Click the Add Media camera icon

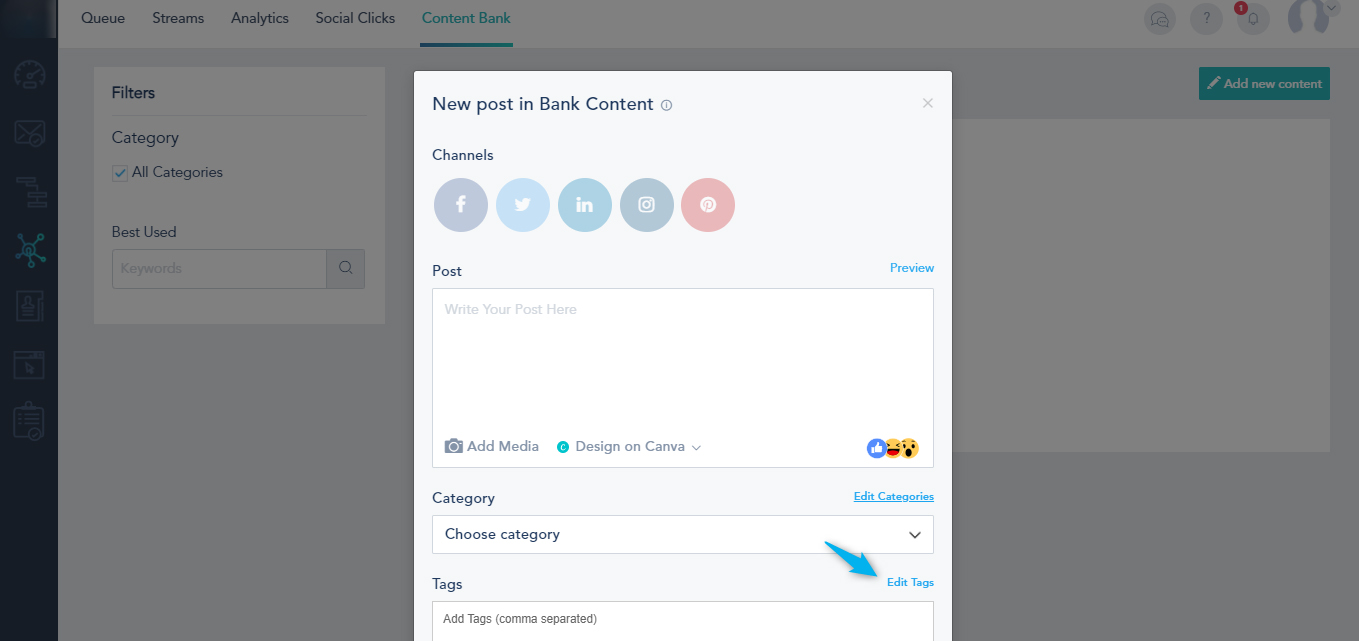[x=454, y=447]
